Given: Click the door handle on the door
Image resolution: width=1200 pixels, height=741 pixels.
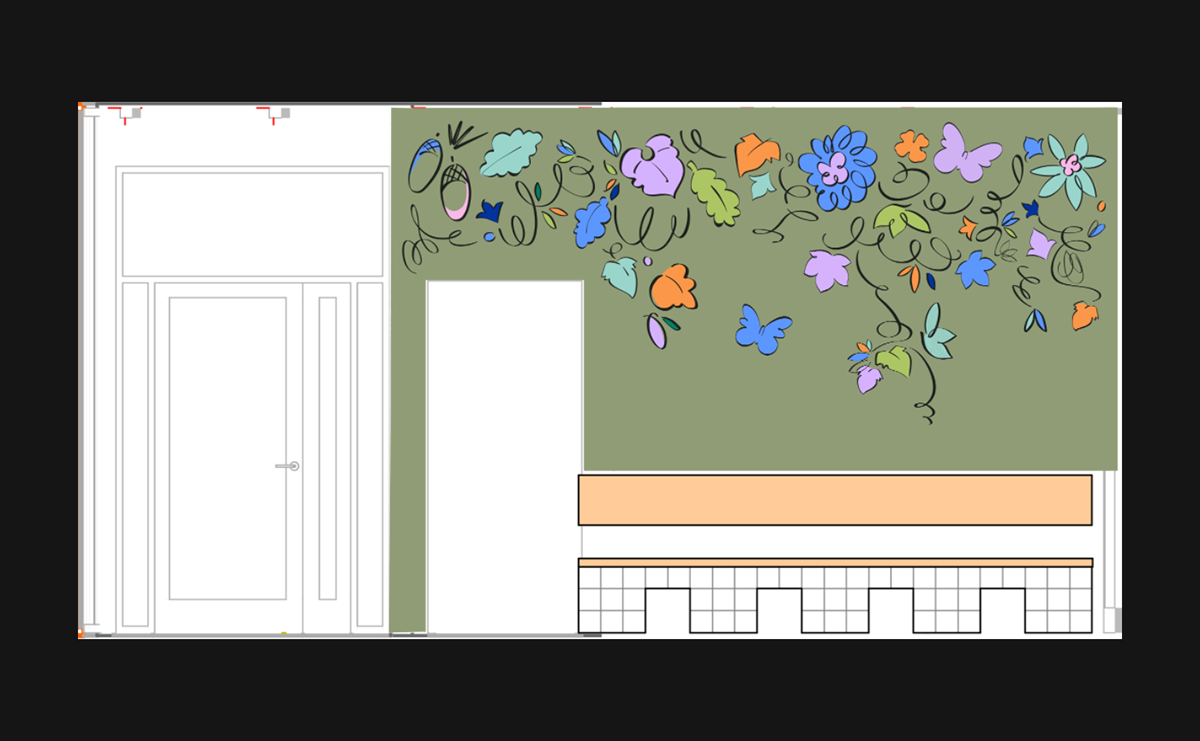Looking at the screenshot, I should [x=289, y=466].
